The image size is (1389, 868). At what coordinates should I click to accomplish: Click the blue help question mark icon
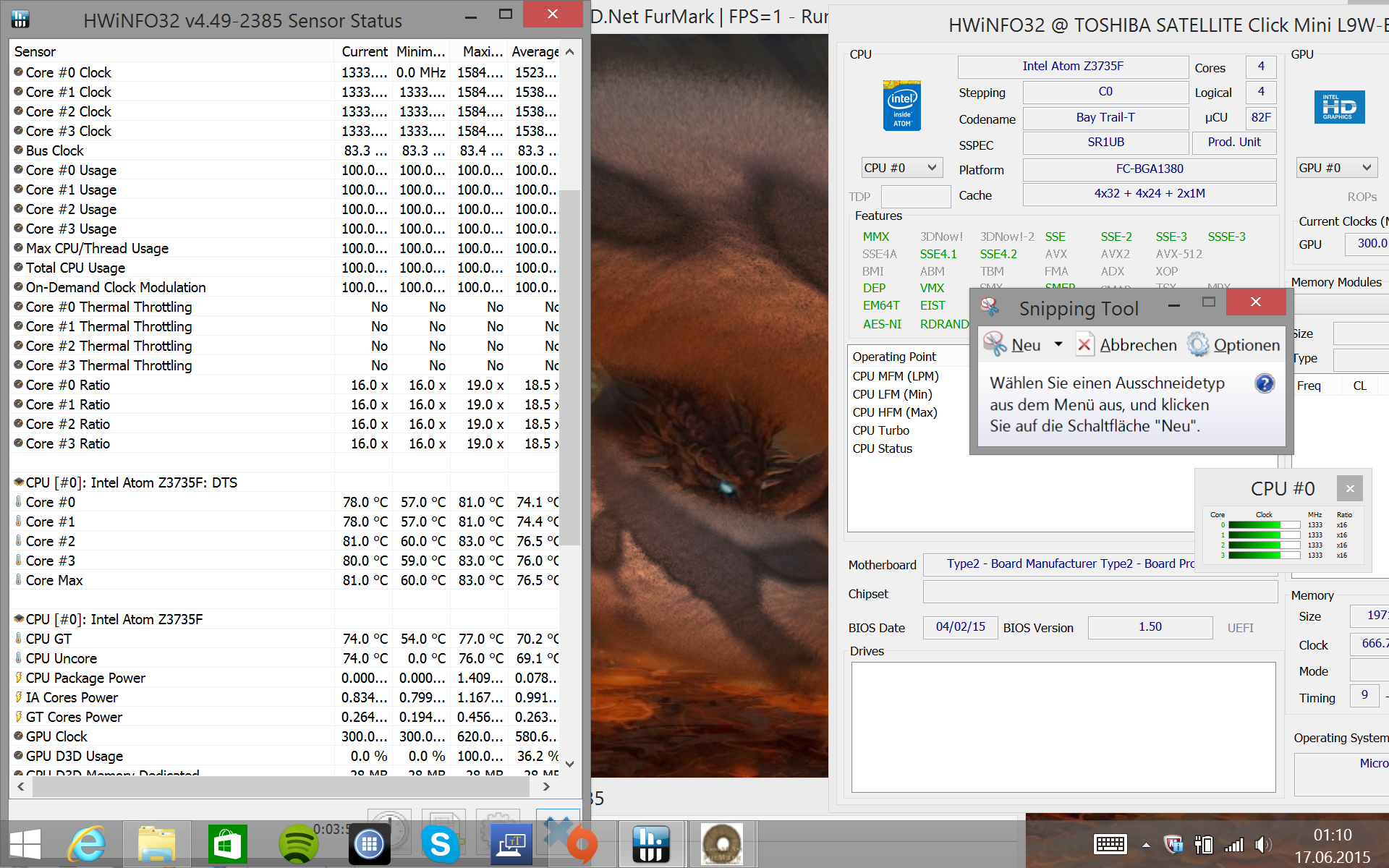point(1264,383)
